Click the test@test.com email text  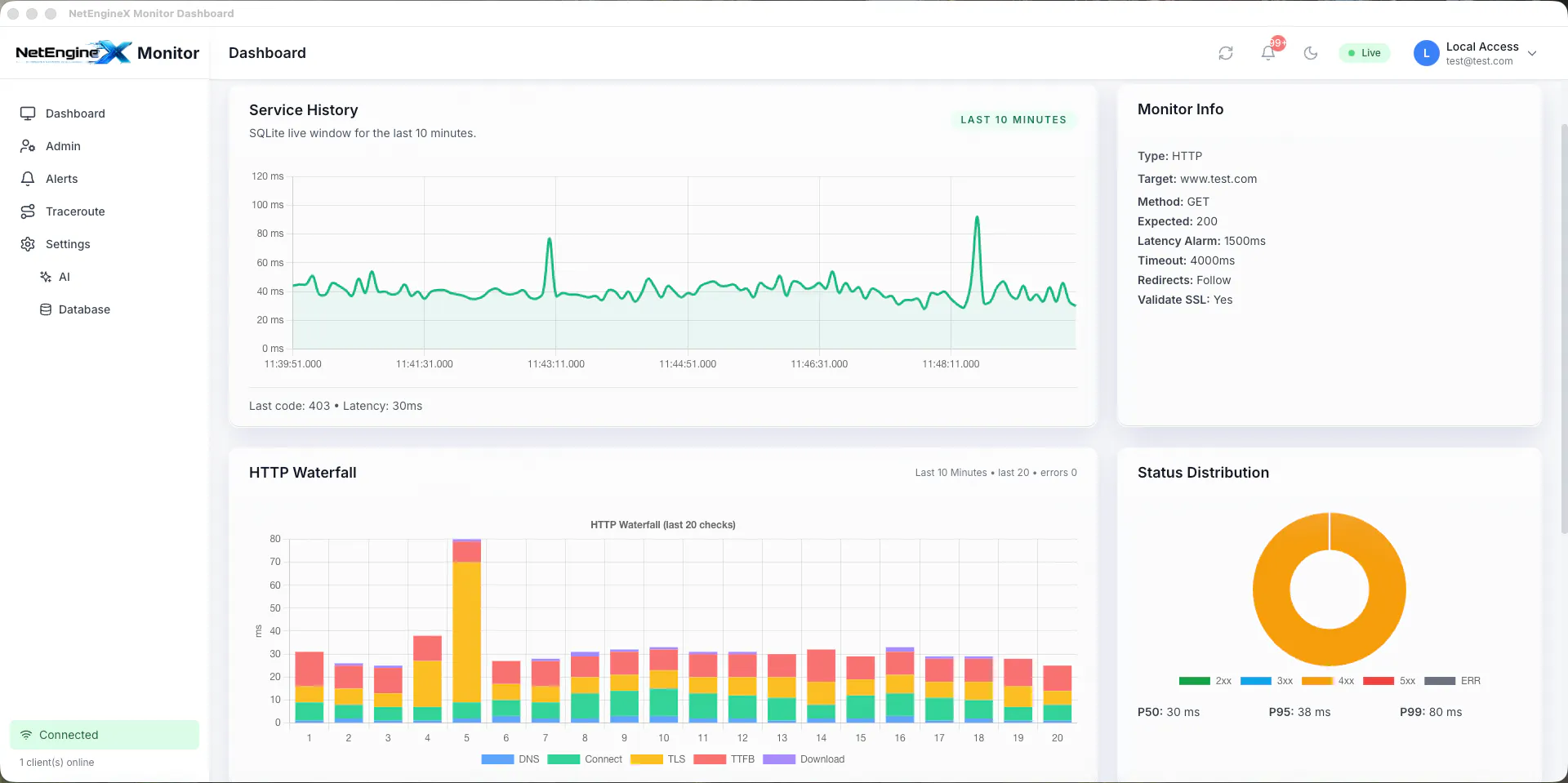click(1480, 61)
